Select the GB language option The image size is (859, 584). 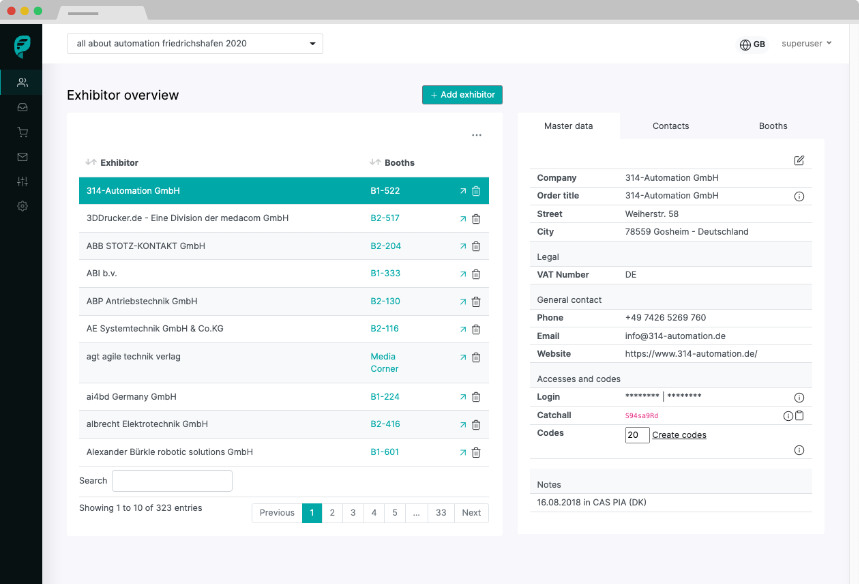coord(759,44)
